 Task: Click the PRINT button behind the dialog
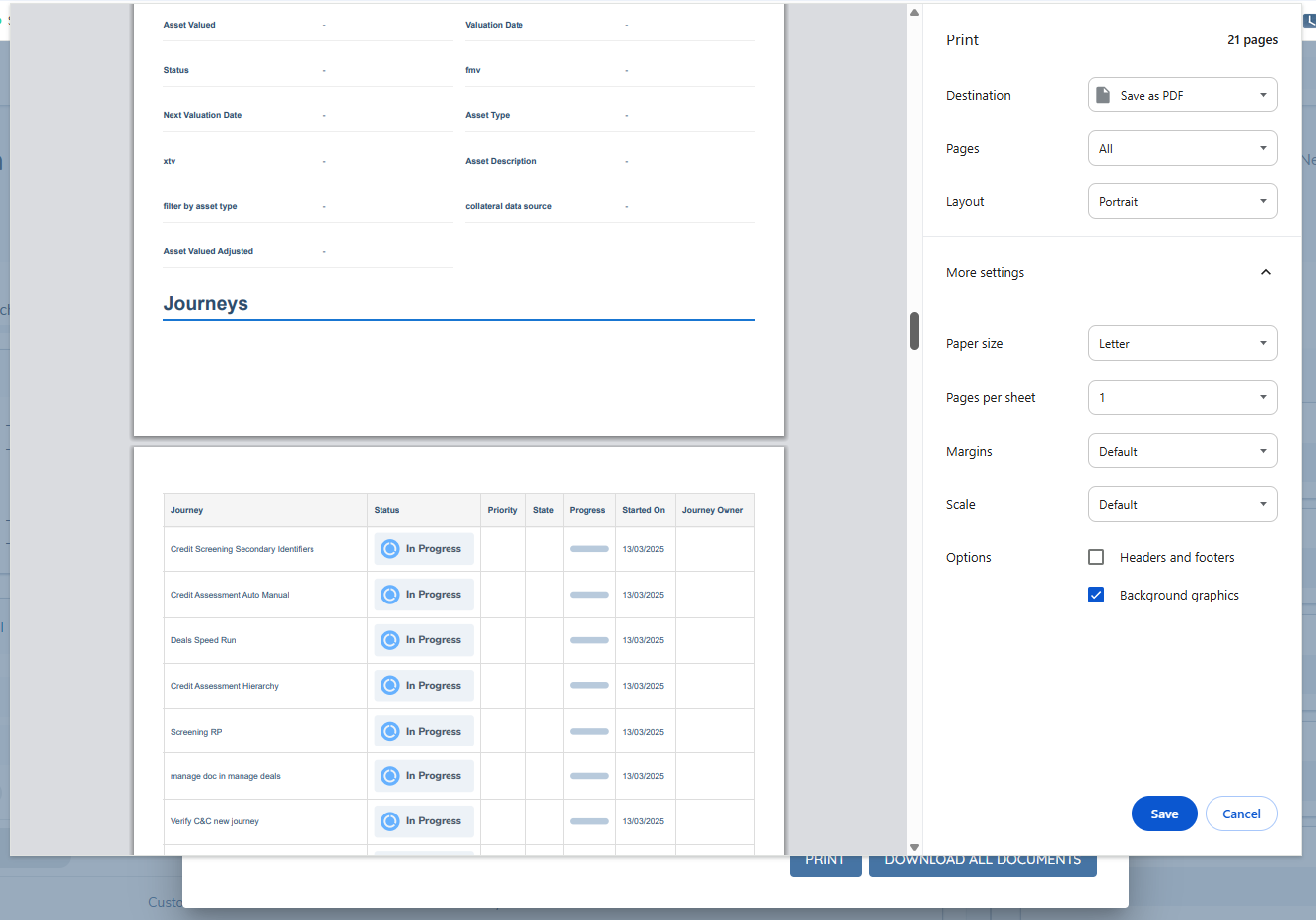(825, 859)
